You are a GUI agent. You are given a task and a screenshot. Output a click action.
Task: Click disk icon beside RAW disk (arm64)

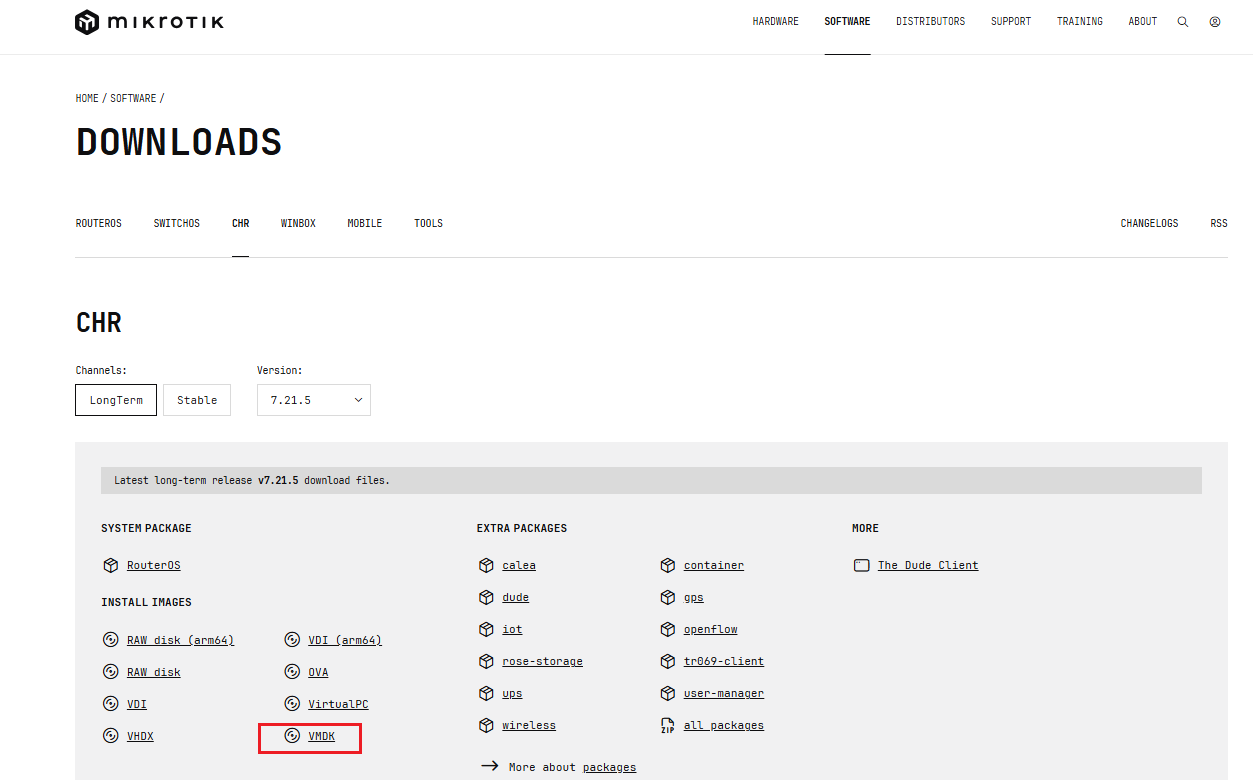click(110, 640)
